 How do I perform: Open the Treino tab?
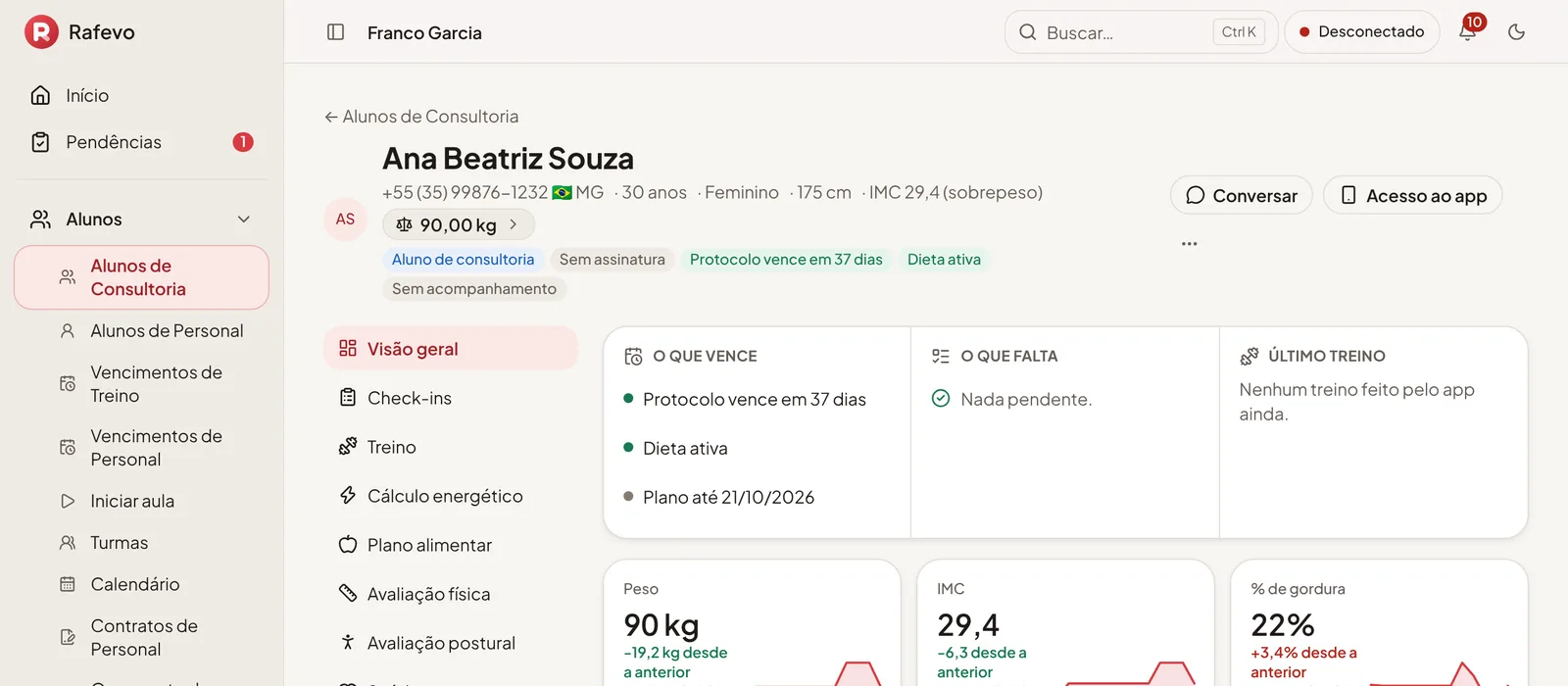[x=451, y=447]
